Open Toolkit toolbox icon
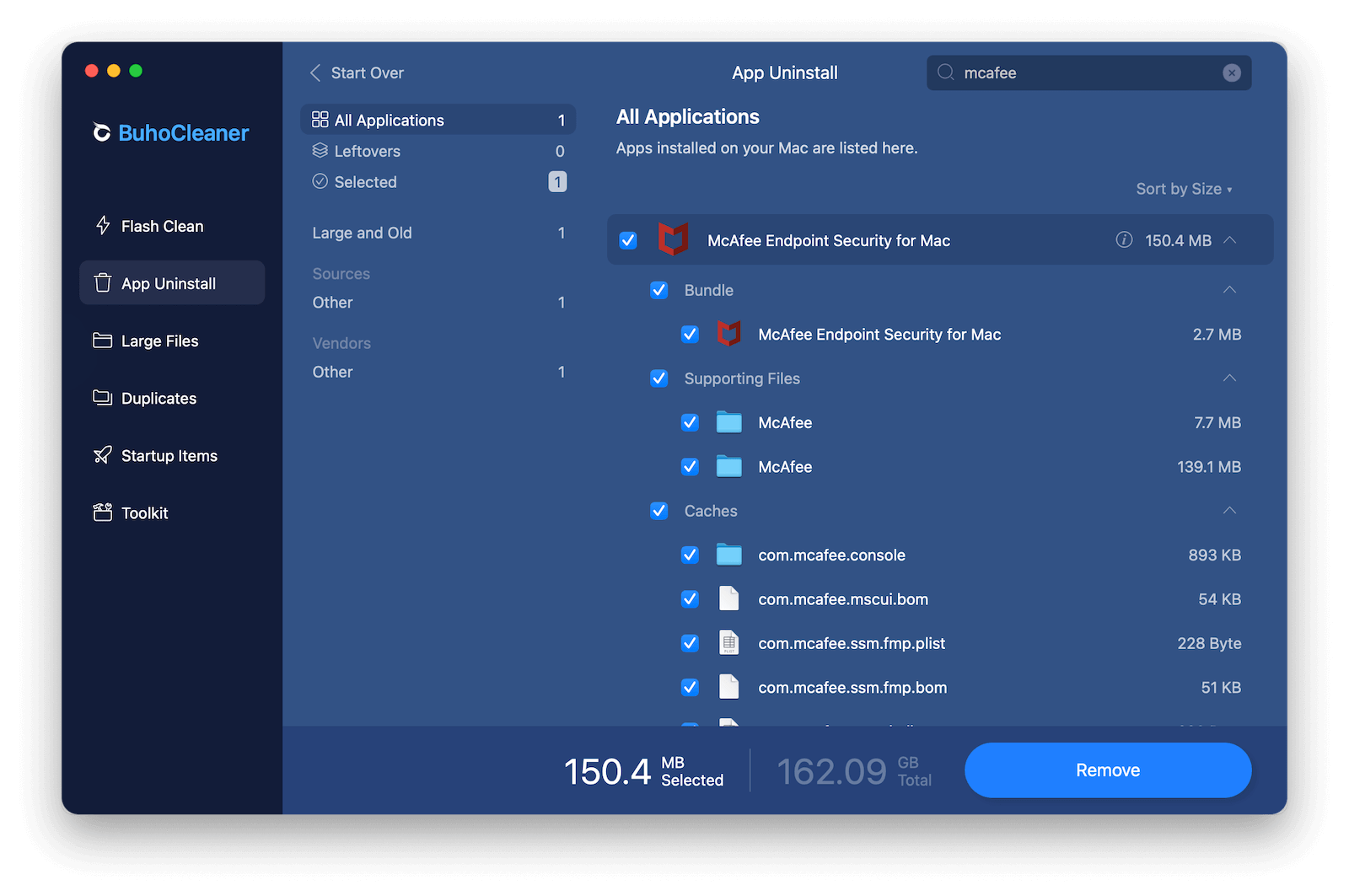The image size is (1349, 896). pos(103,512)
